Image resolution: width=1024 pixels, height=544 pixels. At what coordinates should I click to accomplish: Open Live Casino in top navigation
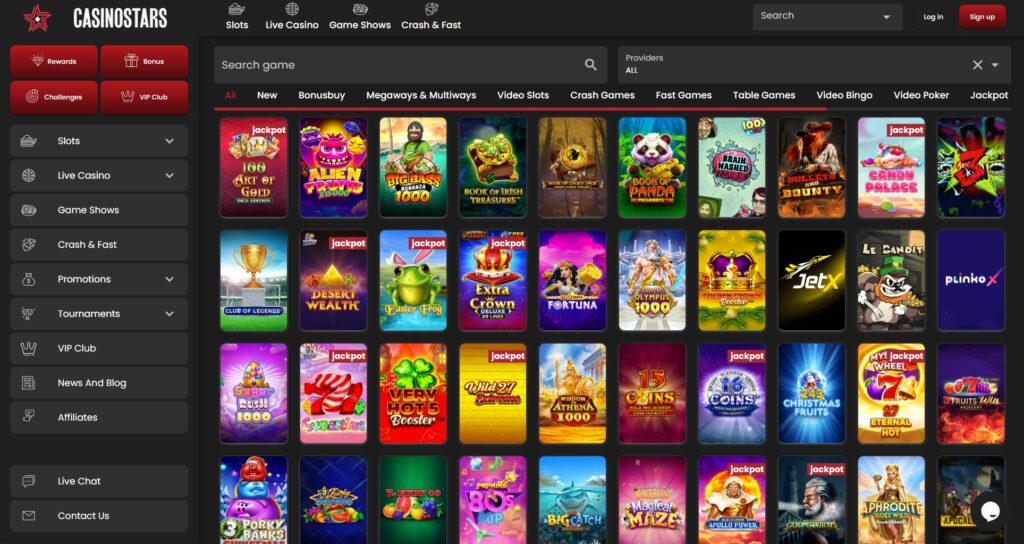292,16
